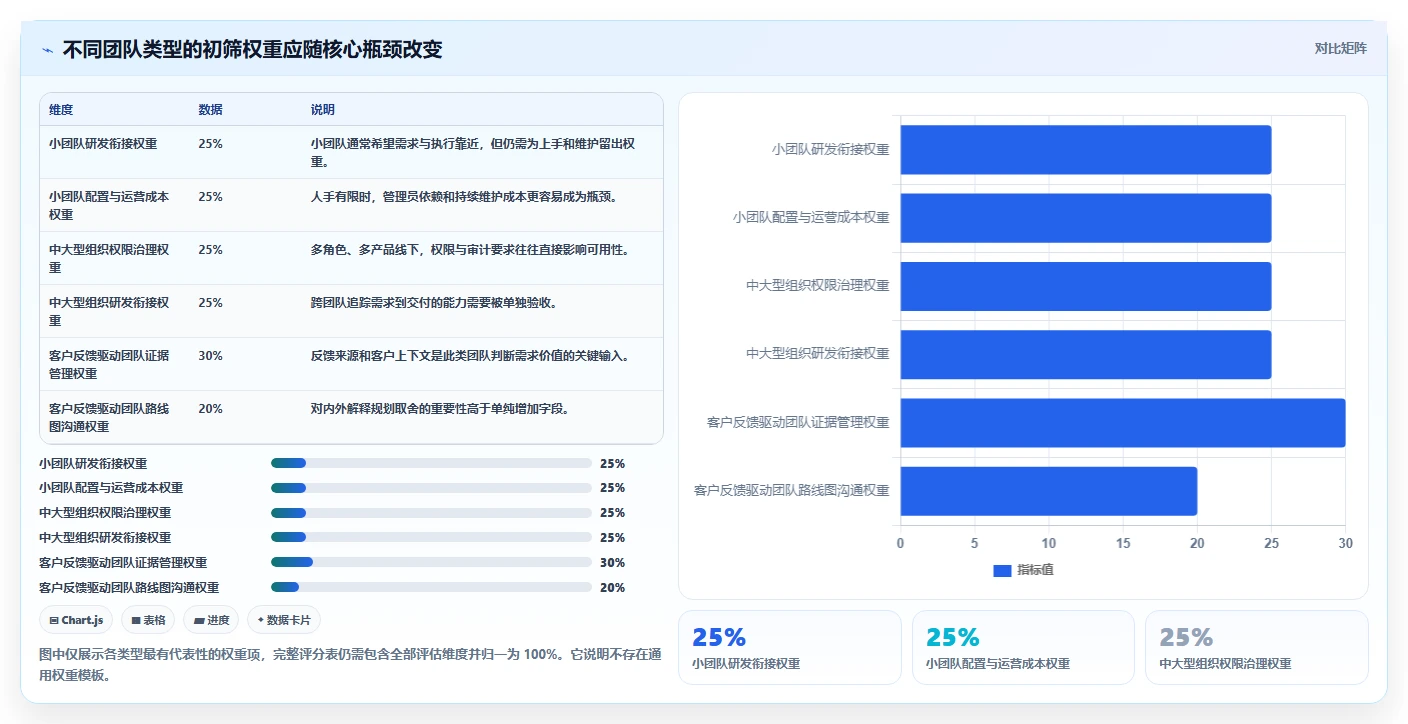Click the chart bar for 中大型组织权限治理权重
This screenshot has width=1408, height=724.
[x=1086, y=286]
